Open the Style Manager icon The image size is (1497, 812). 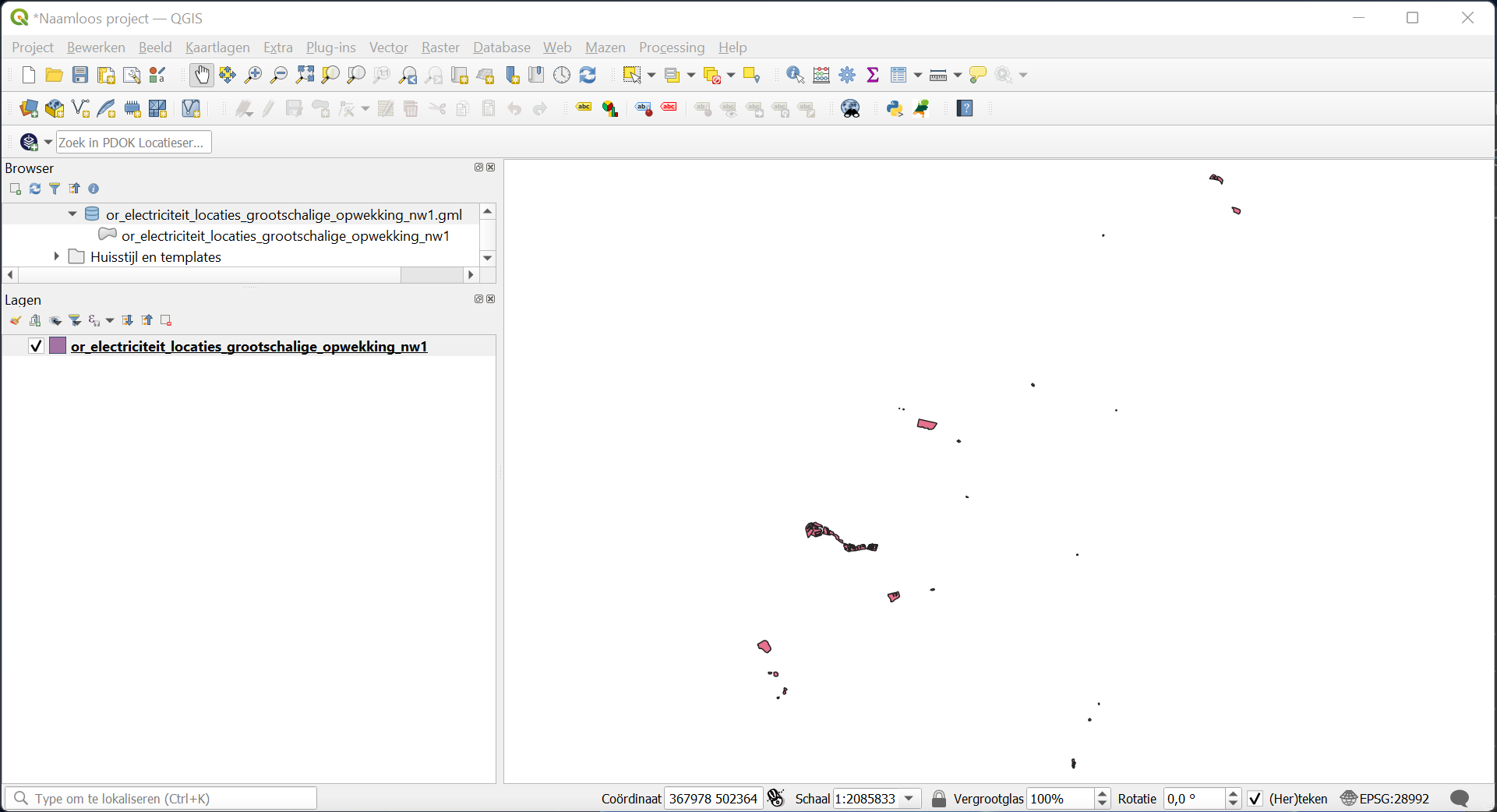click(157, 75)
